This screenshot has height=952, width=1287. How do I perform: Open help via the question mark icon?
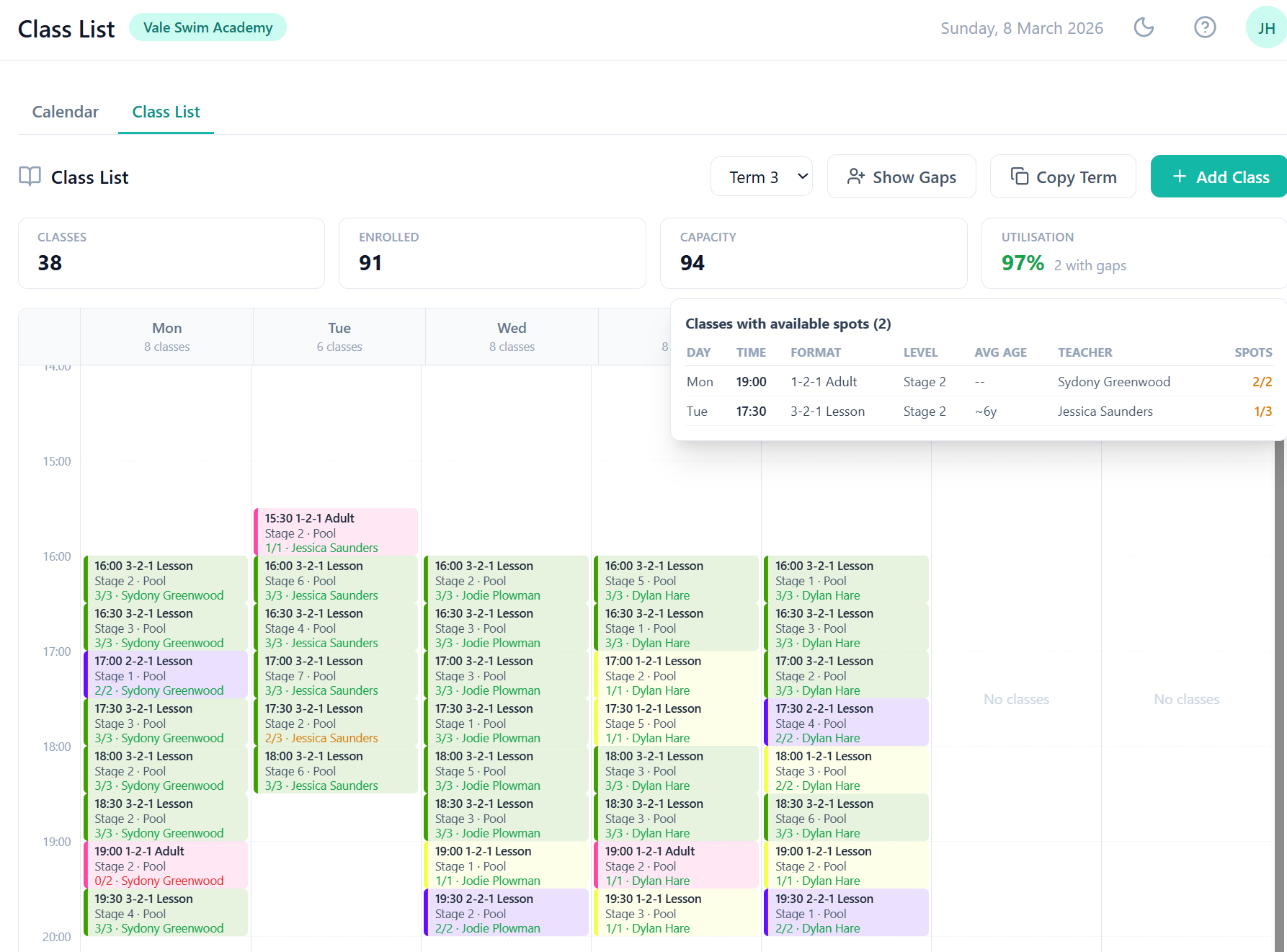(x=1204, y=27)
